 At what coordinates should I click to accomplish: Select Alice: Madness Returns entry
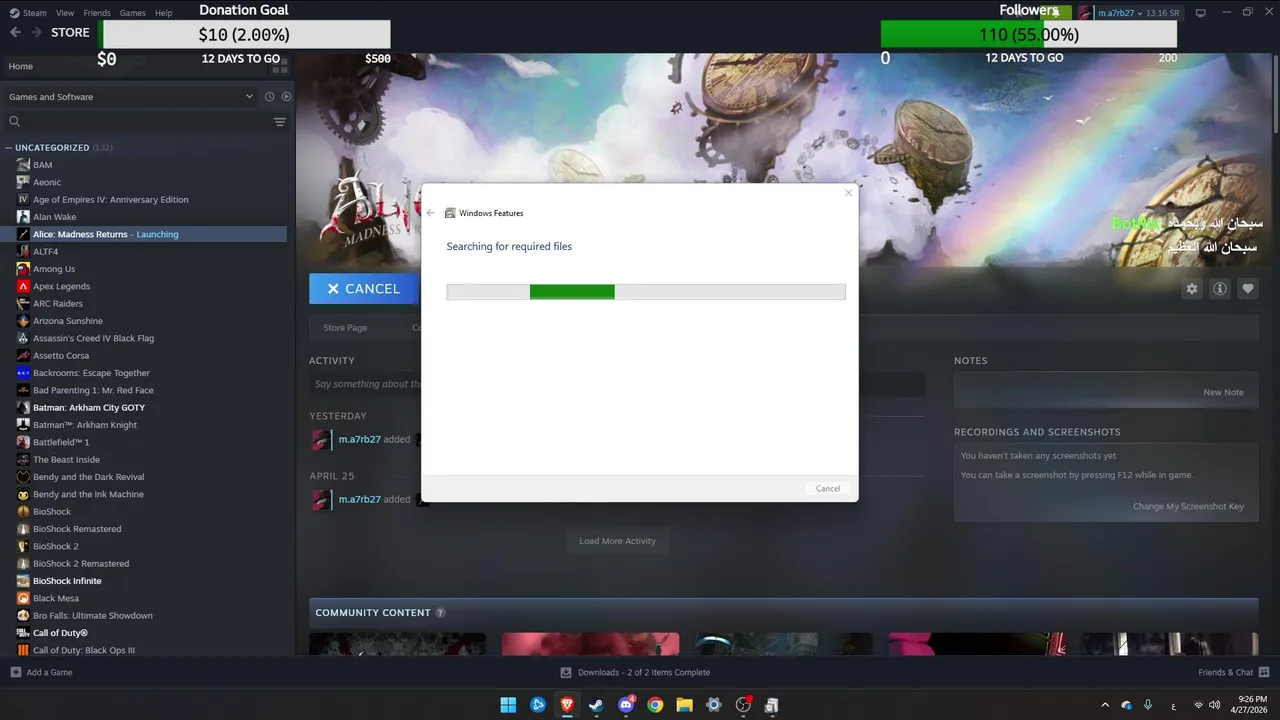146,234
